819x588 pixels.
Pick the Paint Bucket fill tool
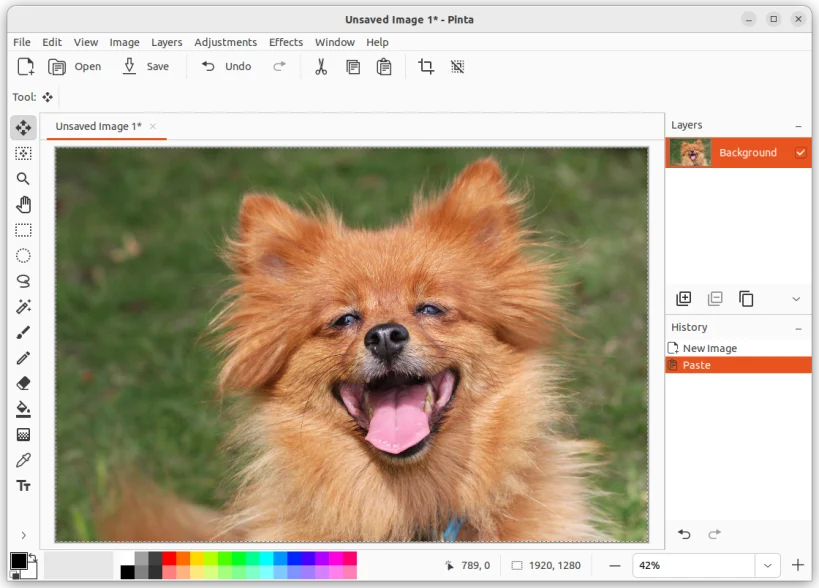(x=23, y=409)
